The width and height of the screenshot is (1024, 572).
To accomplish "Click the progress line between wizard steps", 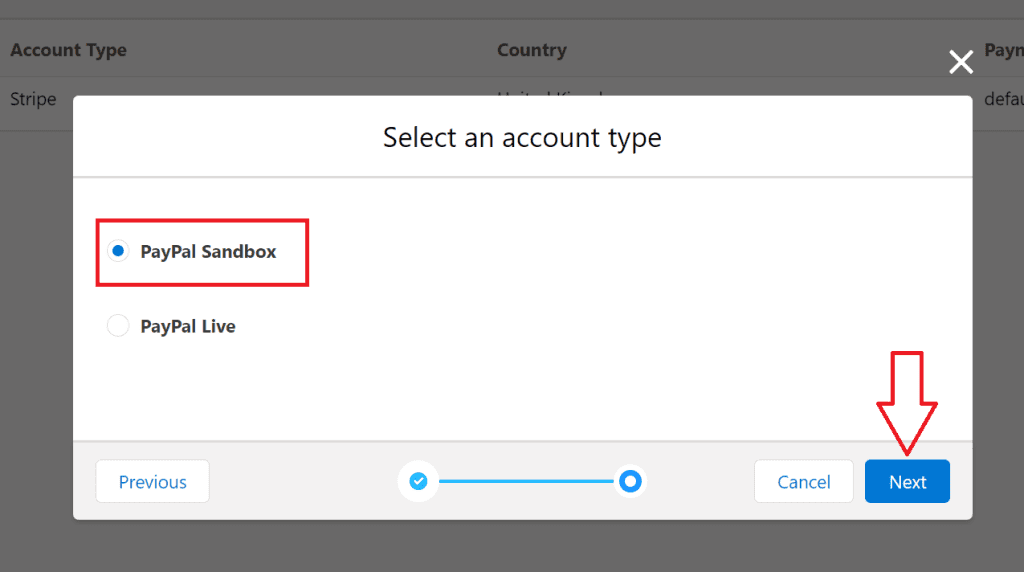I will [524, 482].
